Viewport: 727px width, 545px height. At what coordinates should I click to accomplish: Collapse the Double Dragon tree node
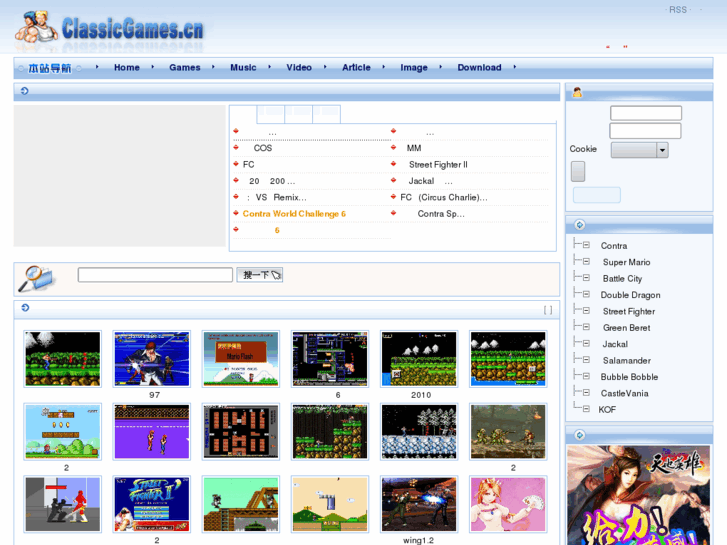coord(586,294)
